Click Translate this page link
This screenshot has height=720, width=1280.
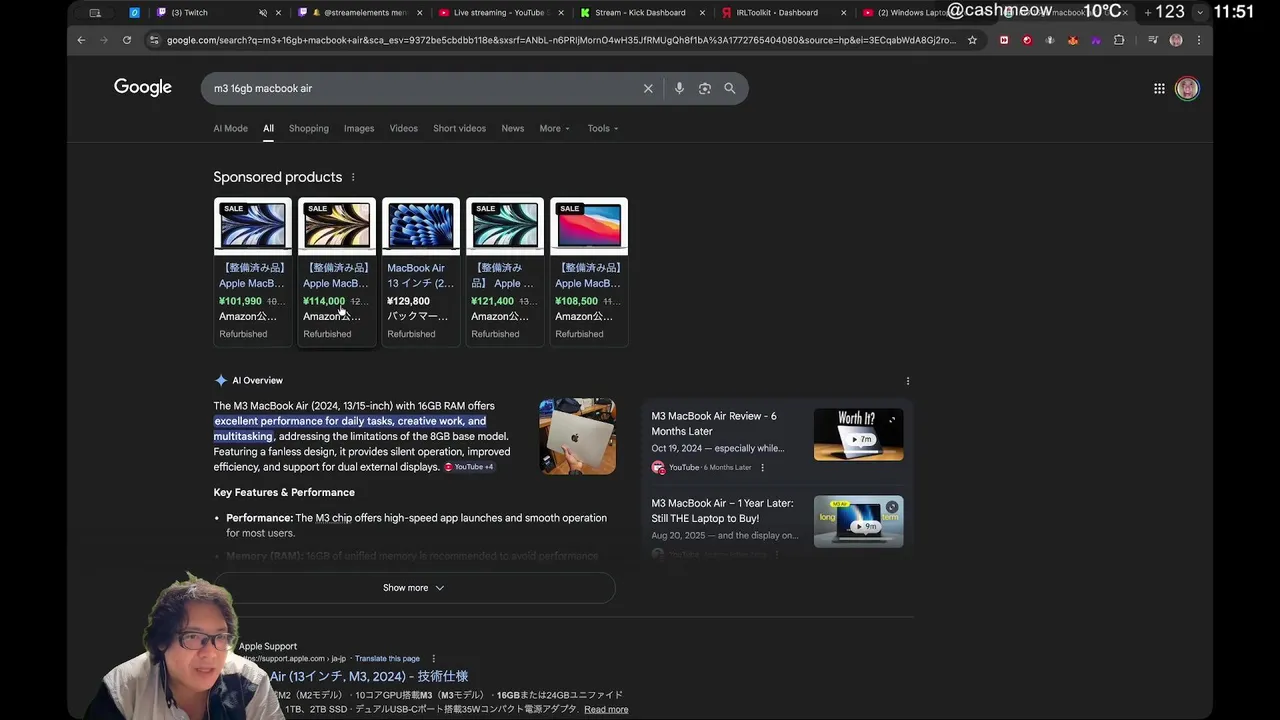pos(387,659)
